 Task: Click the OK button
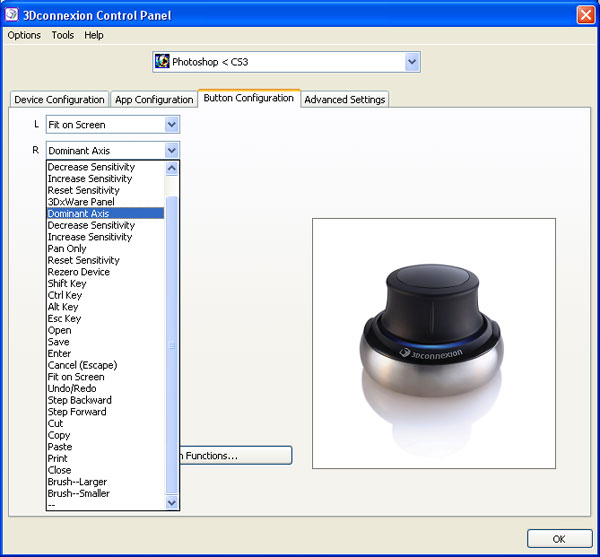coord(559,539)
